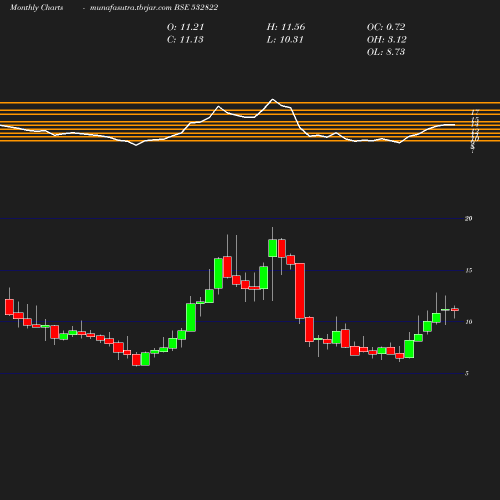Click the 'BSE 532822' symbol text

click(x=196, y=8)
